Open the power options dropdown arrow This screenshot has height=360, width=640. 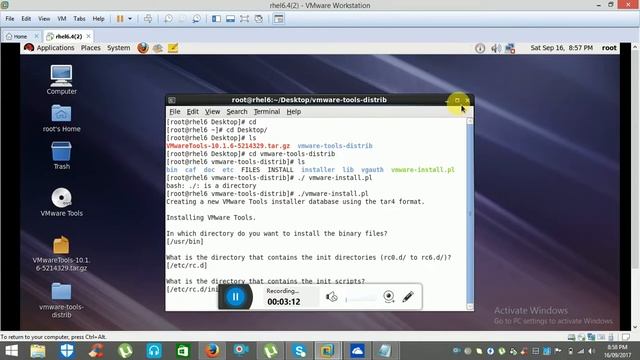tap(130, 19)
